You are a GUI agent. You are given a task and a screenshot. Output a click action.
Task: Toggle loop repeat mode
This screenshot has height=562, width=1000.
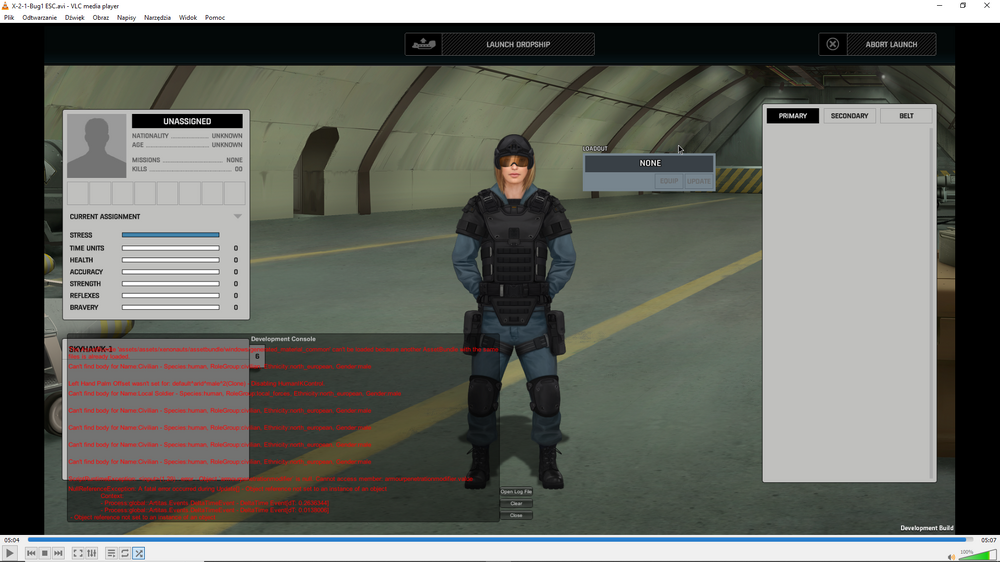[125, 553]
